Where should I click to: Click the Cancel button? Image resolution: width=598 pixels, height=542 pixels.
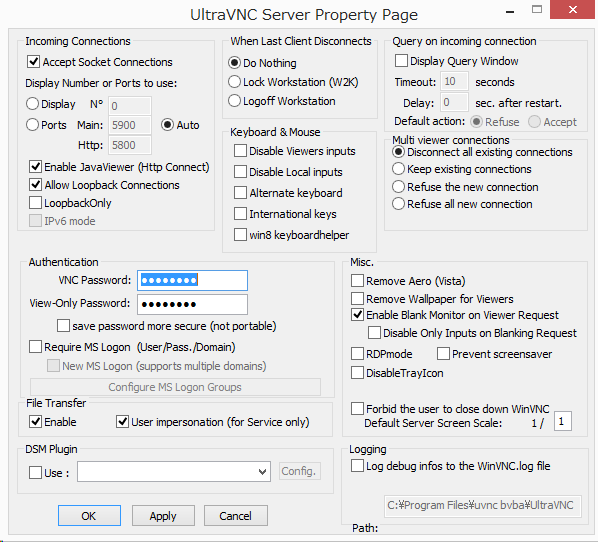pos(236,516)
